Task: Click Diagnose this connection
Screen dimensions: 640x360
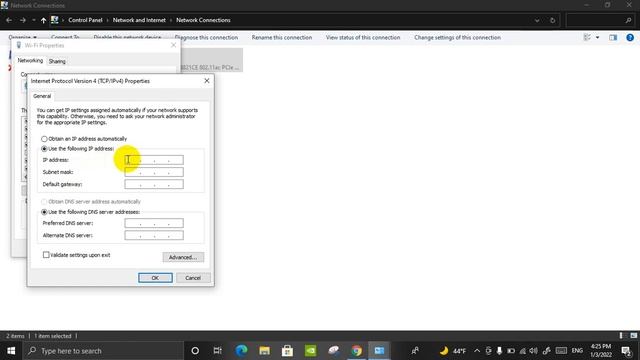Action: 206,38
